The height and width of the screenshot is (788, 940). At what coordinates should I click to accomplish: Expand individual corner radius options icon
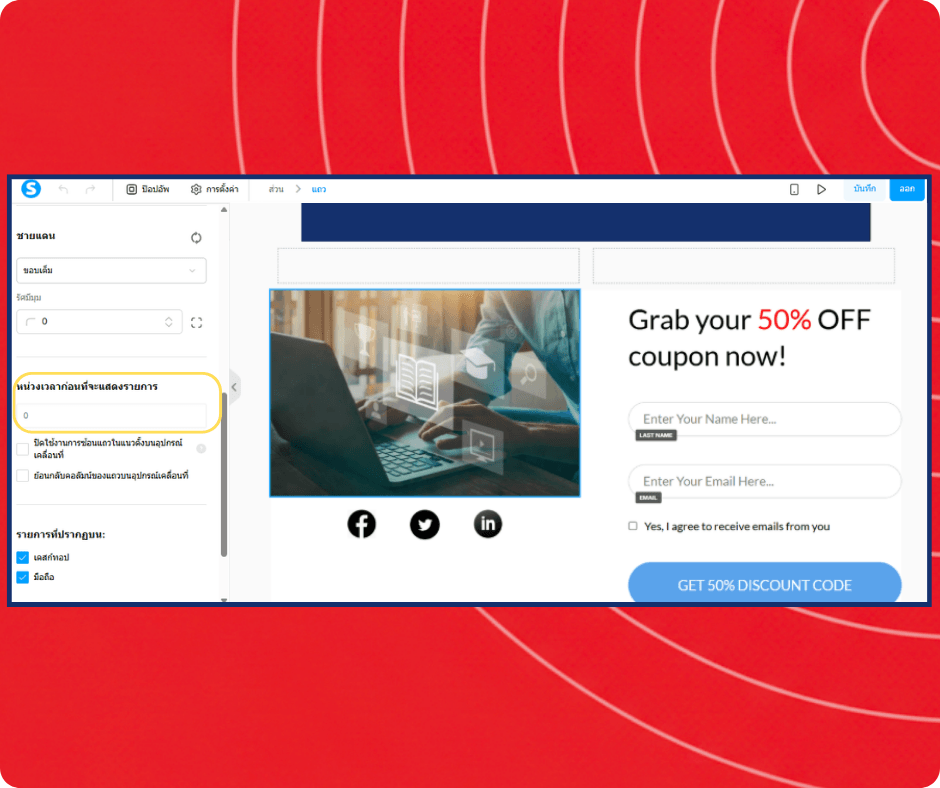[197, 323]
